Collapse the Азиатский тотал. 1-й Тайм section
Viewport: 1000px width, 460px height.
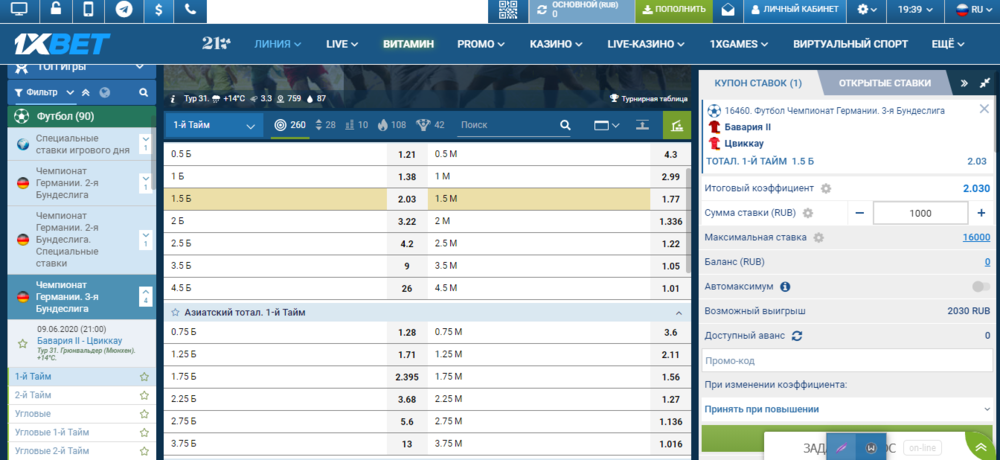tap(679, 313)
